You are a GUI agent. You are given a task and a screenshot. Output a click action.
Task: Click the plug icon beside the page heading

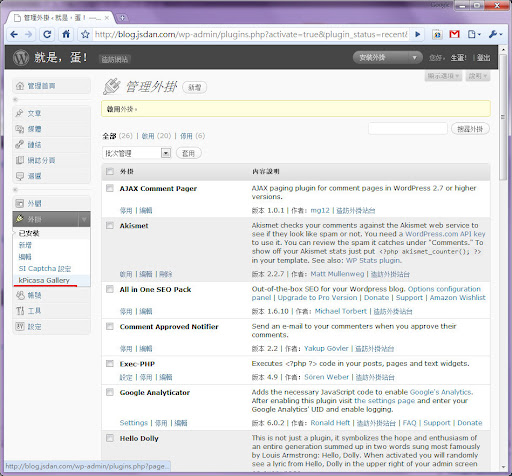coord(111,86)
